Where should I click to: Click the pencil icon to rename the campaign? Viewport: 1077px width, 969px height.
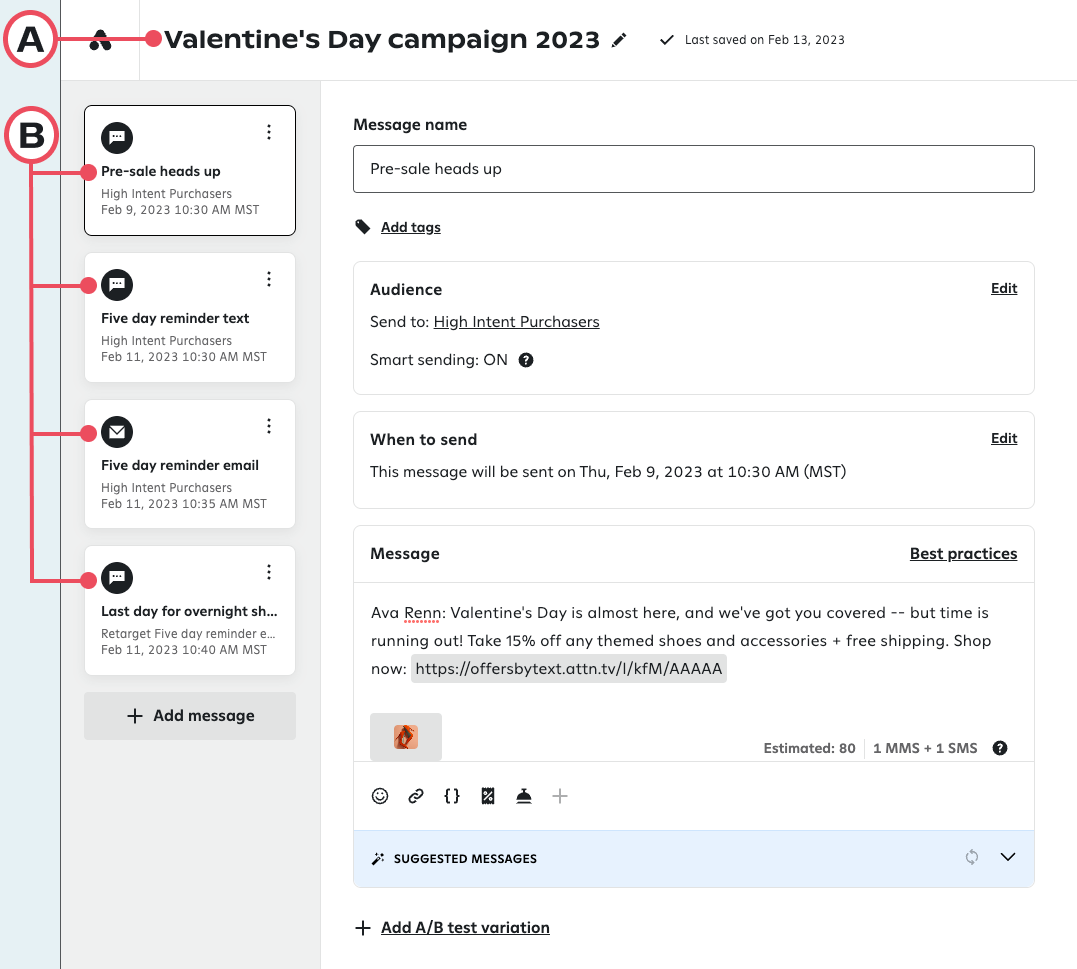[x=618, y=40]
